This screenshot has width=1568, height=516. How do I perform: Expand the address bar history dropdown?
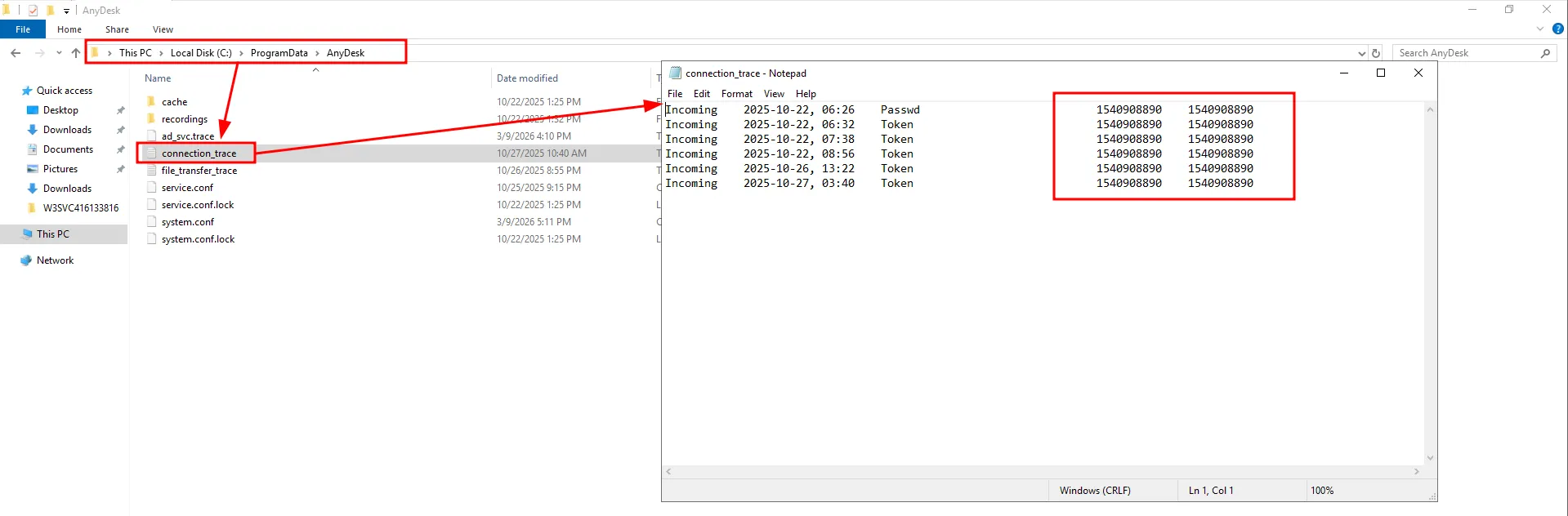(1361, 53)
